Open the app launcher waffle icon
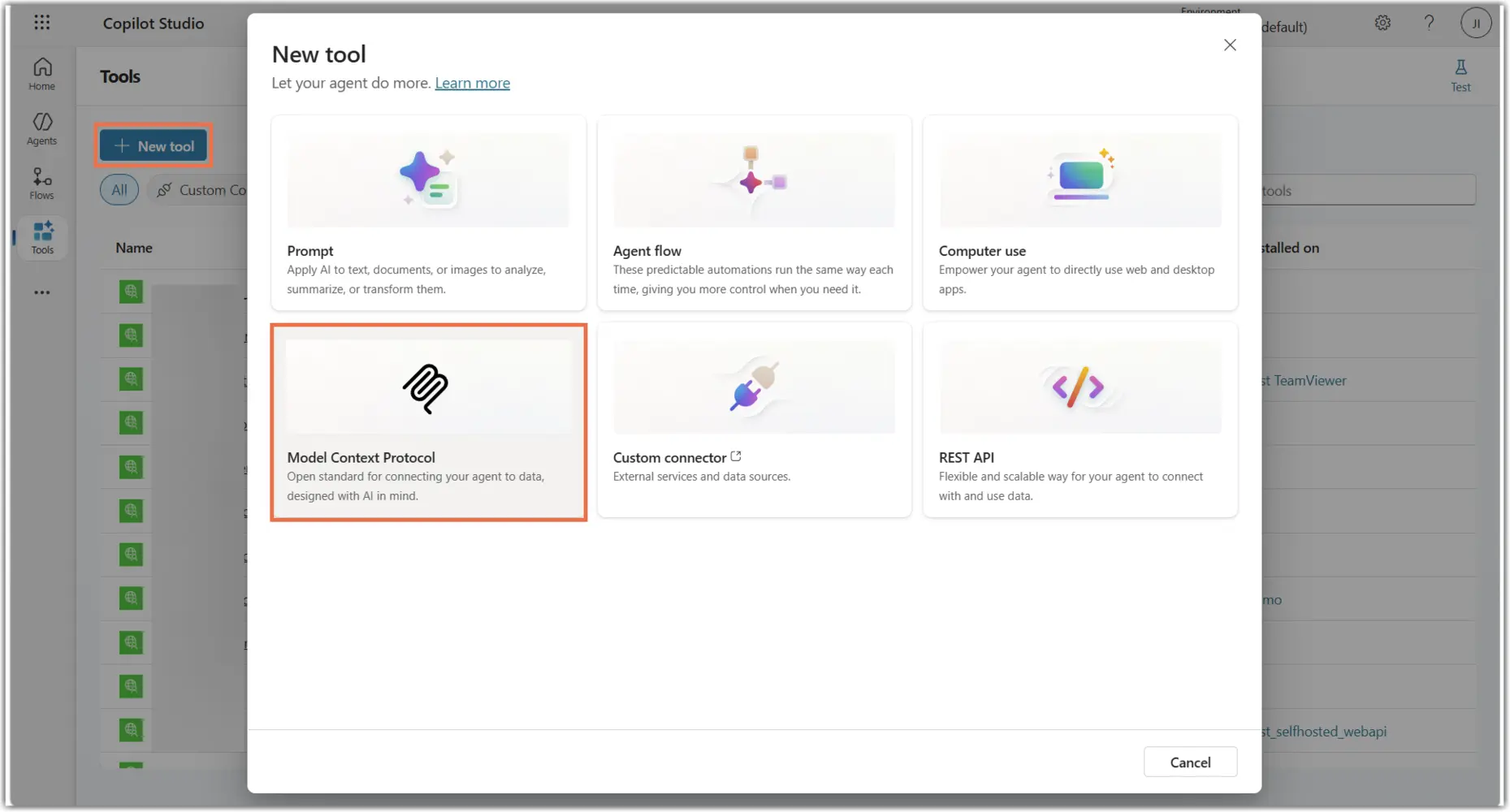The width and height of the screenshot is (1510, 812). point(42,23)
